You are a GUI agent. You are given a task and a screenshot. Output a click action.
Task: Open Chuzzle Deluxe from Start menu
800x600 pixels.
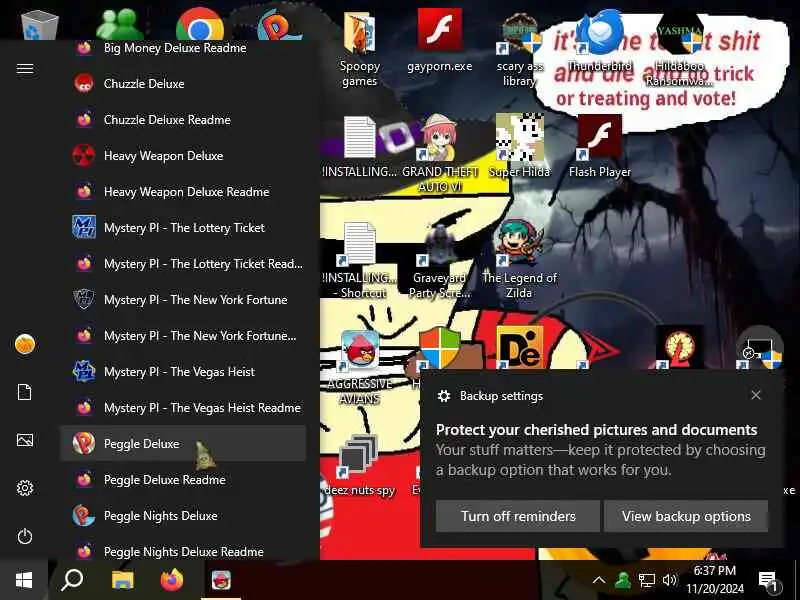pos(183,84)
